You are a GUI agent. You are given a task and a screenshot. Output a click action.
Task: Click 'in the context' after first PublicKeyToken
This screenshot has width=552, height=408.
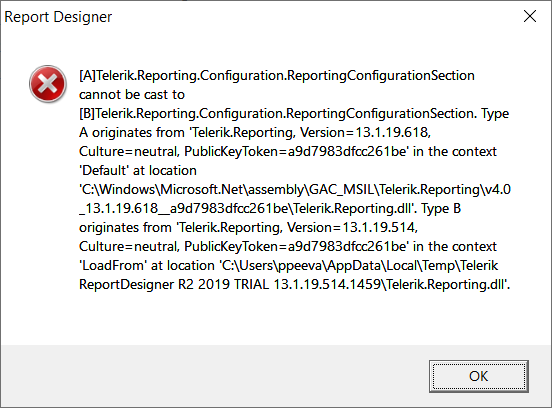[x=455, y=151]
